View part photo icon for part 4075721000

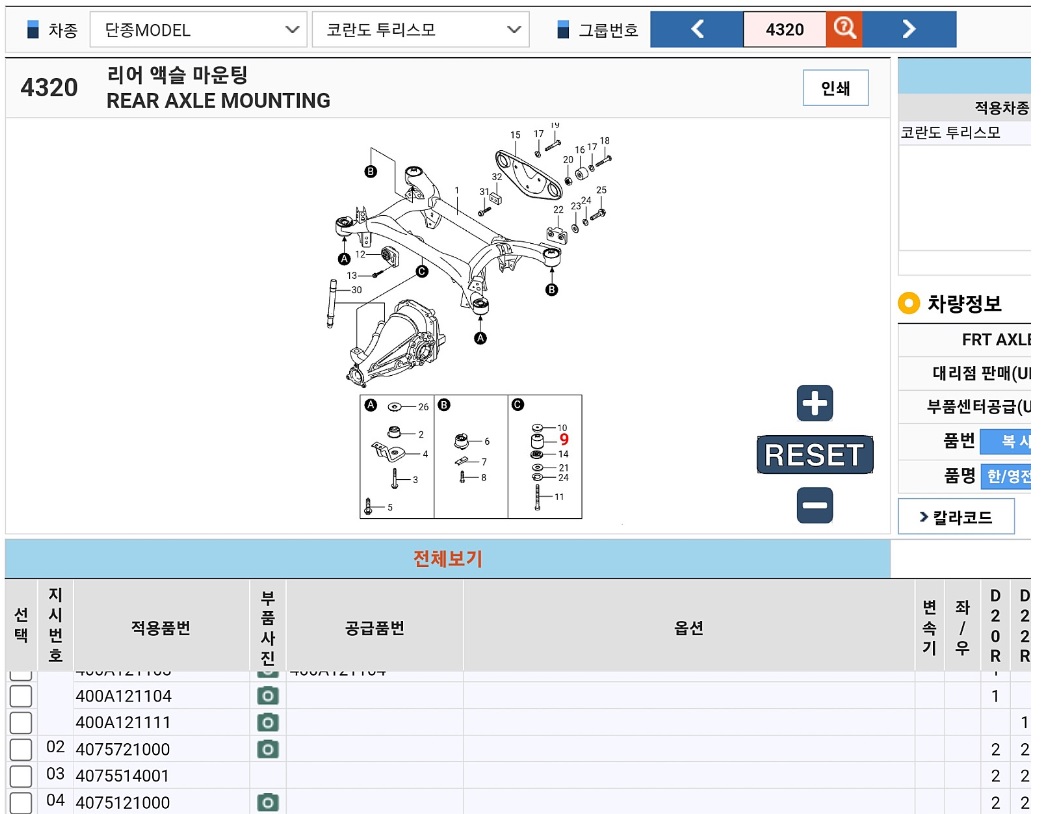point(267,748)
